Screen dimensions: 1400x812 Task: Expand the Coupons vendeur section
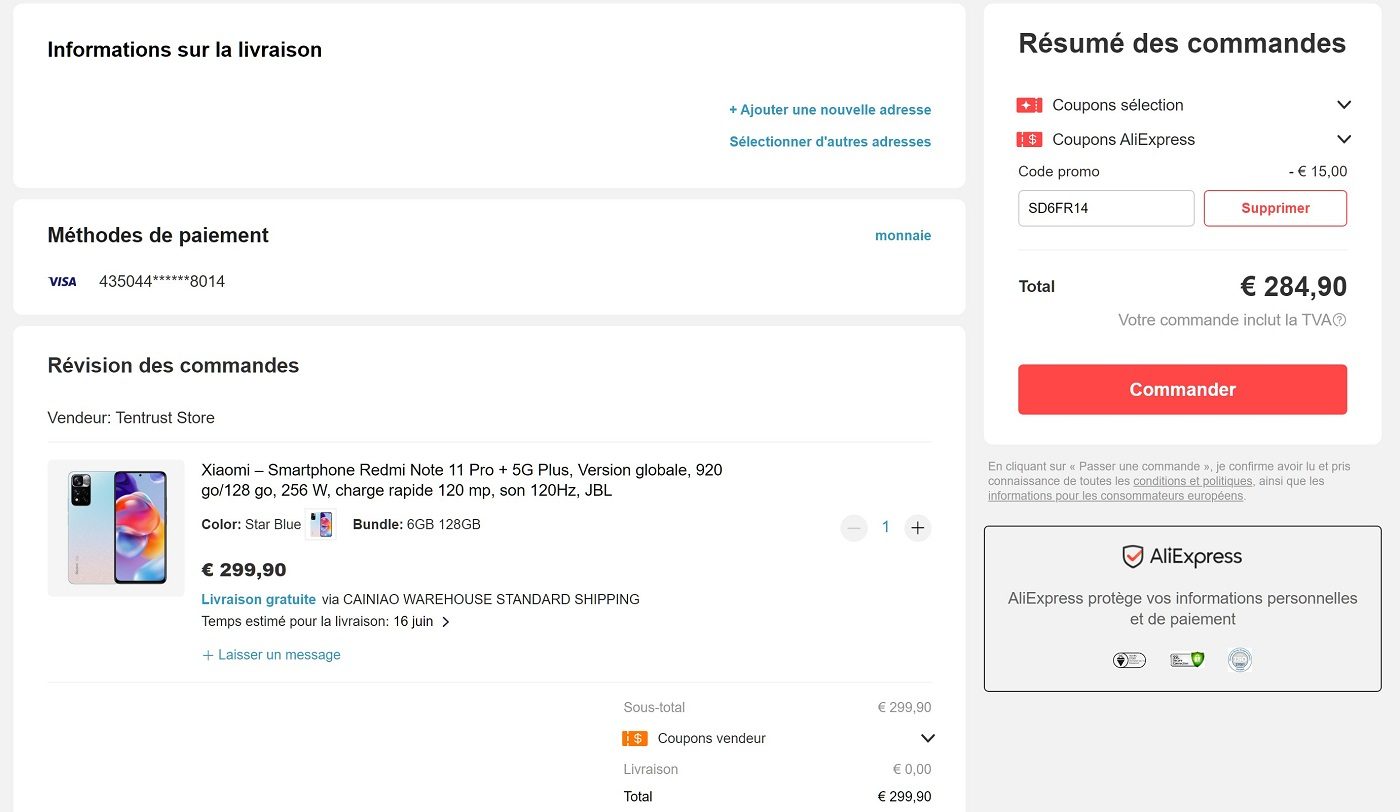(927, 739)
